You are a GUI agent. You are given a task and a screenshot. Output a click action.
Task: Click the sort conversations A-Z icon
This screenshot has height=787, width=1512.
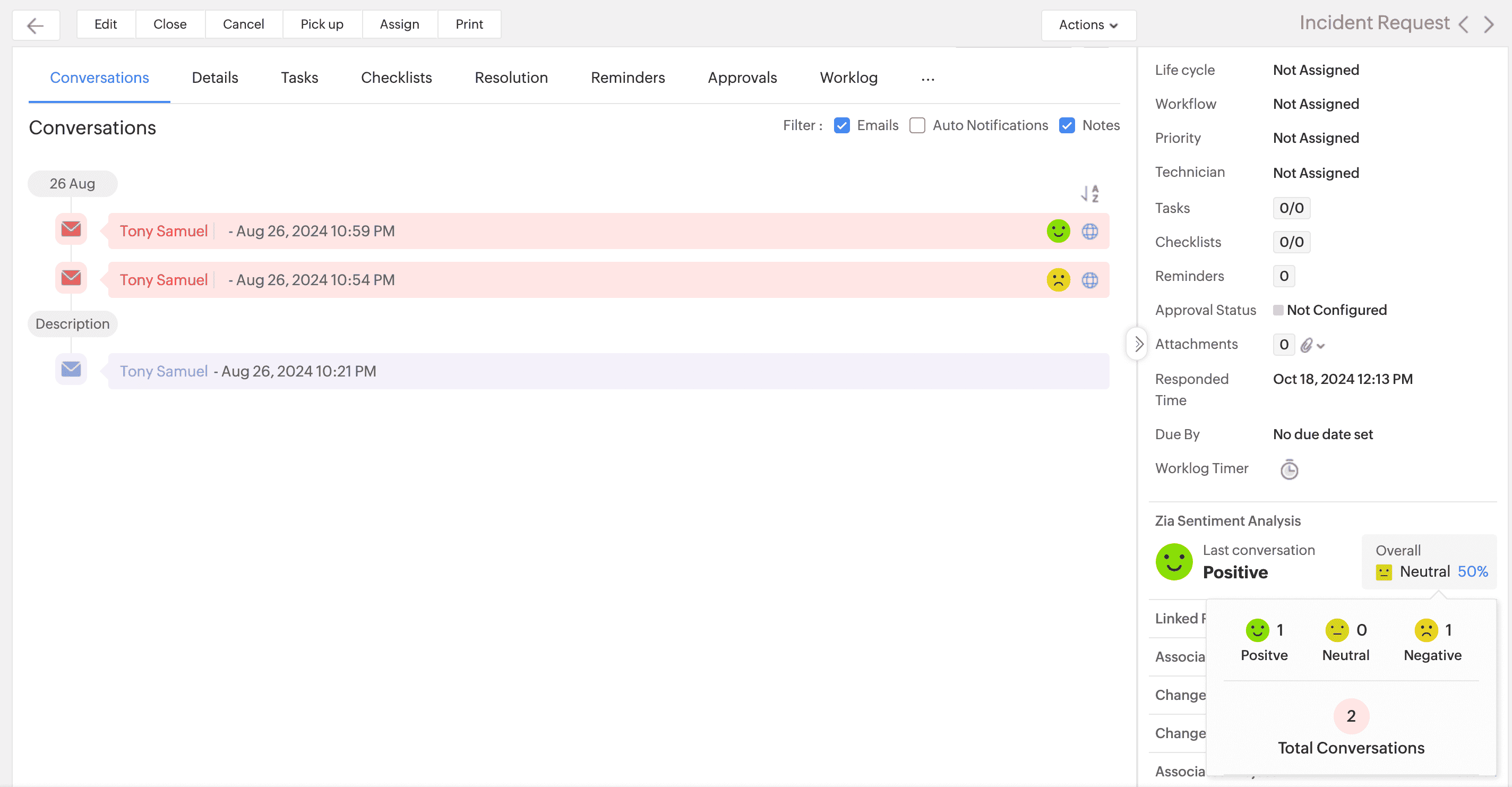1090,193
